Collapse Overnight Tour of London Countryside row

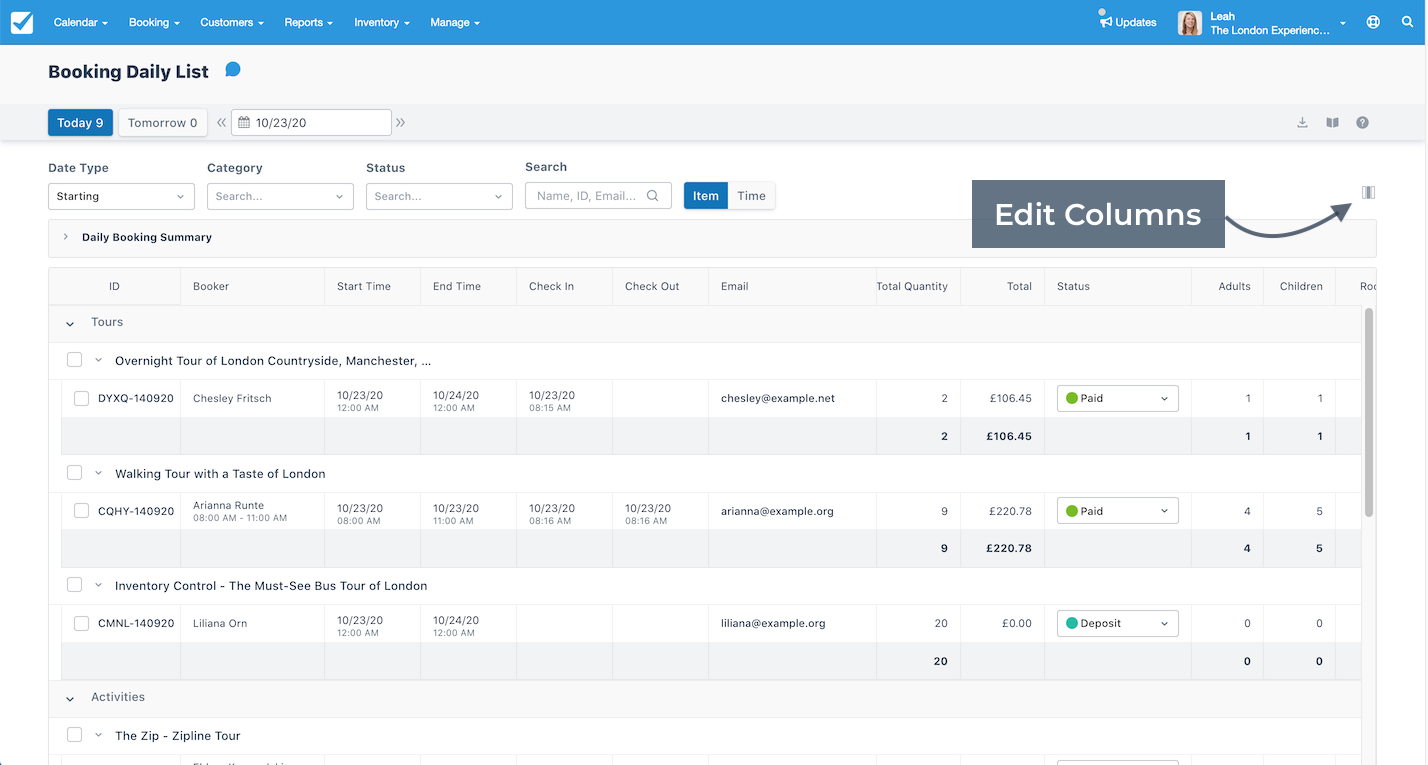(99, 360)
